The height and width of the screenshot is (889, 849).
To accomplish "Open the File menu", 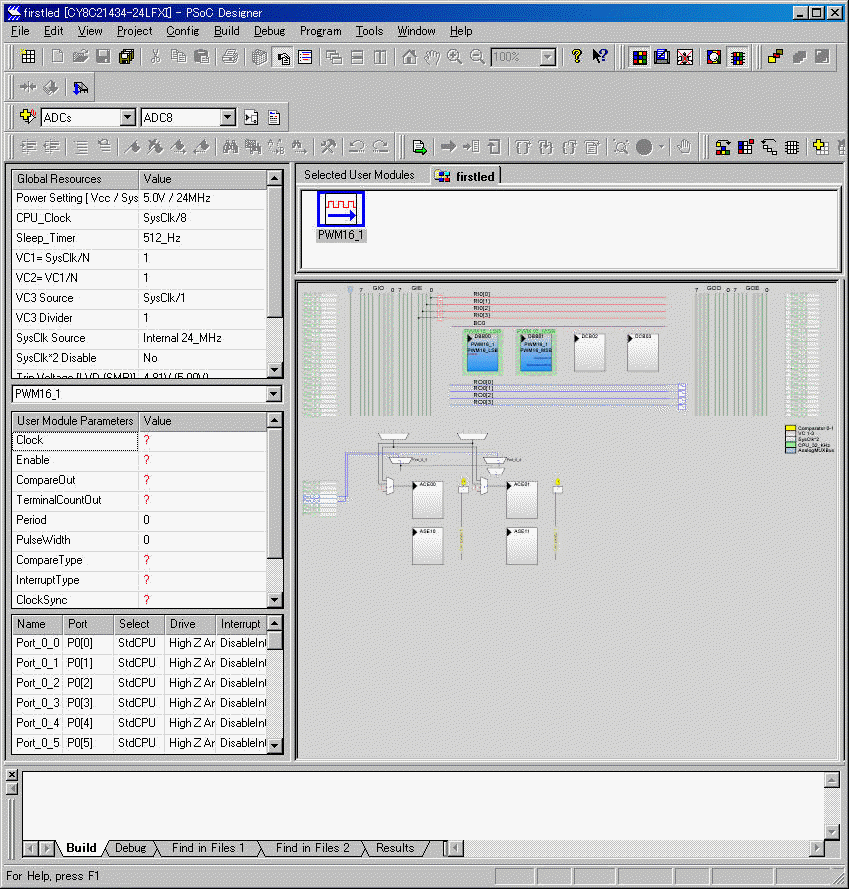I will point(20,31).
